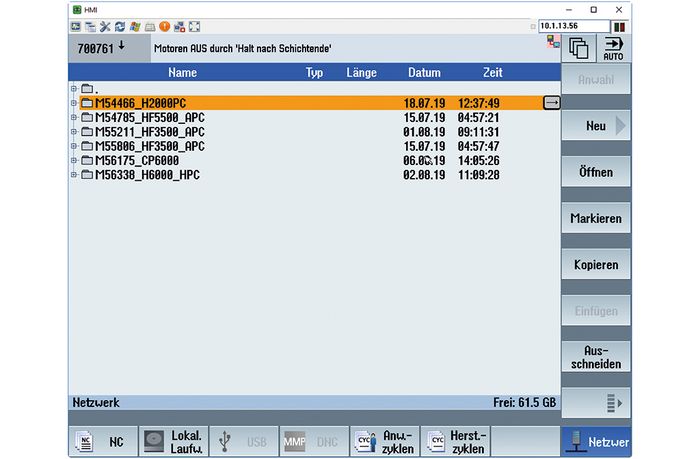Click the red-green indicator beside the IP field
Screen dimensions: 700x459
[620, 27]
